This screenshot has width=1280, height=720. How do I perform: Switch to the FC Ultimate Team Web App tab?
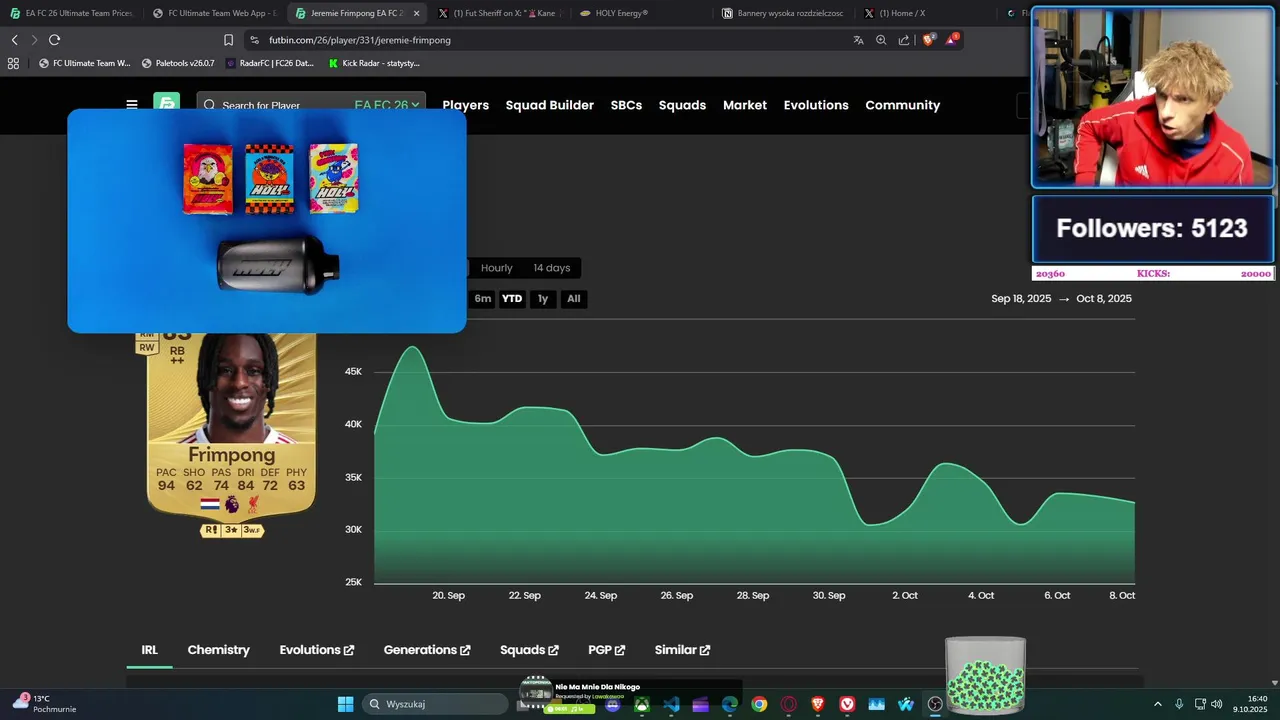[214, 13]
